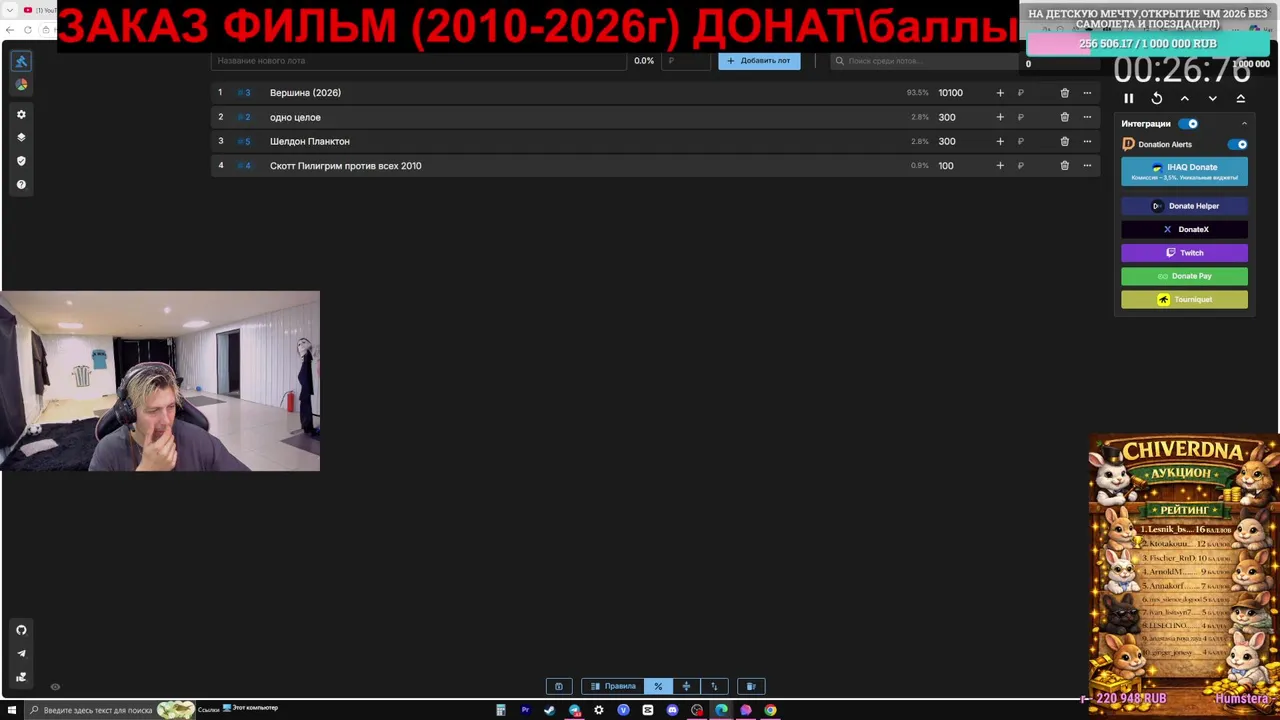The width and height of the screenshot is (1280, 720).
Task: Open the layers icon in sidebar
Action: click(21, 137)
